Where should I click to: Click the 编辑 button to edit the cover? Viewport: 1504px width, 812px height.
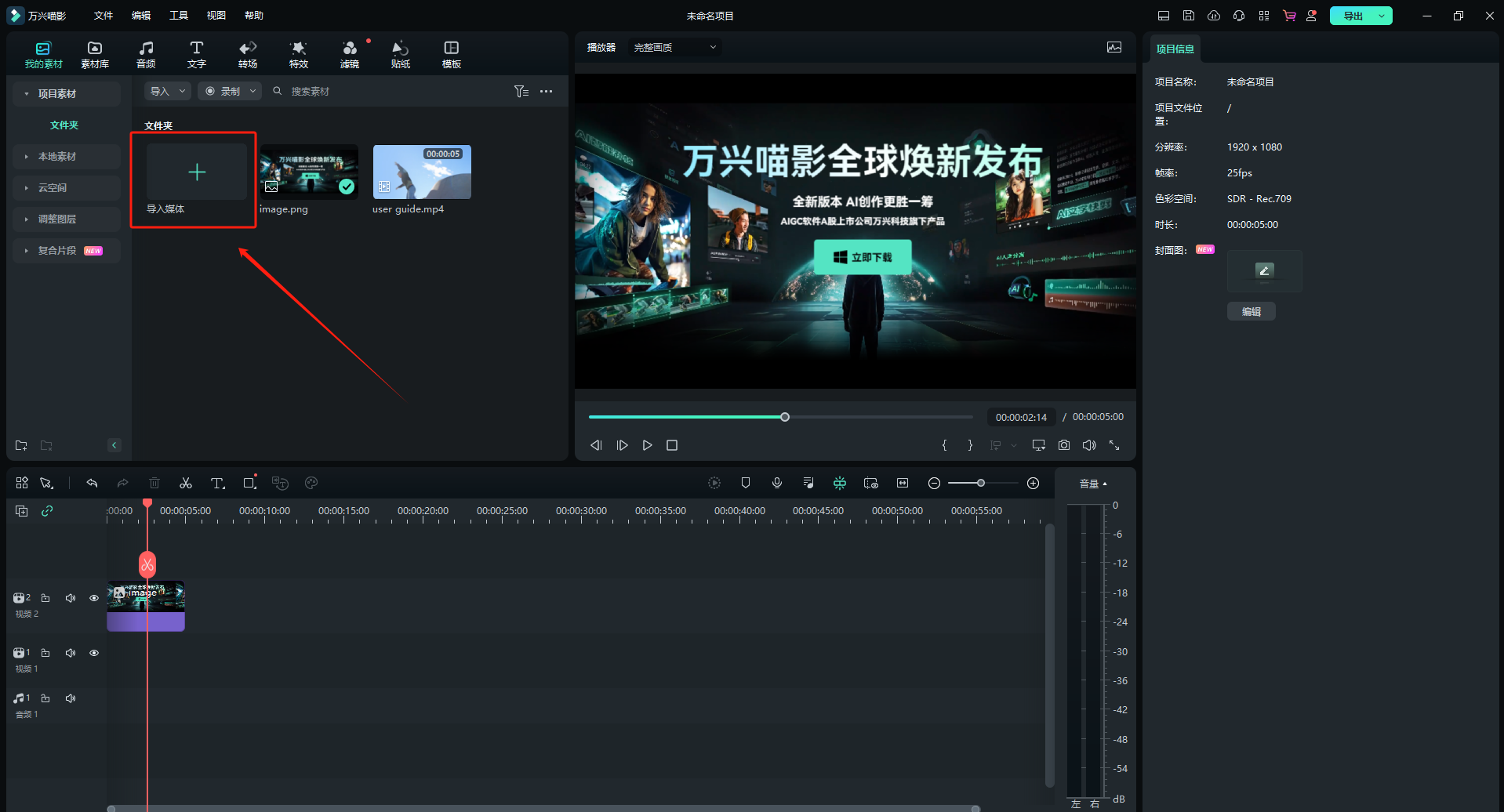point(1251,311)
